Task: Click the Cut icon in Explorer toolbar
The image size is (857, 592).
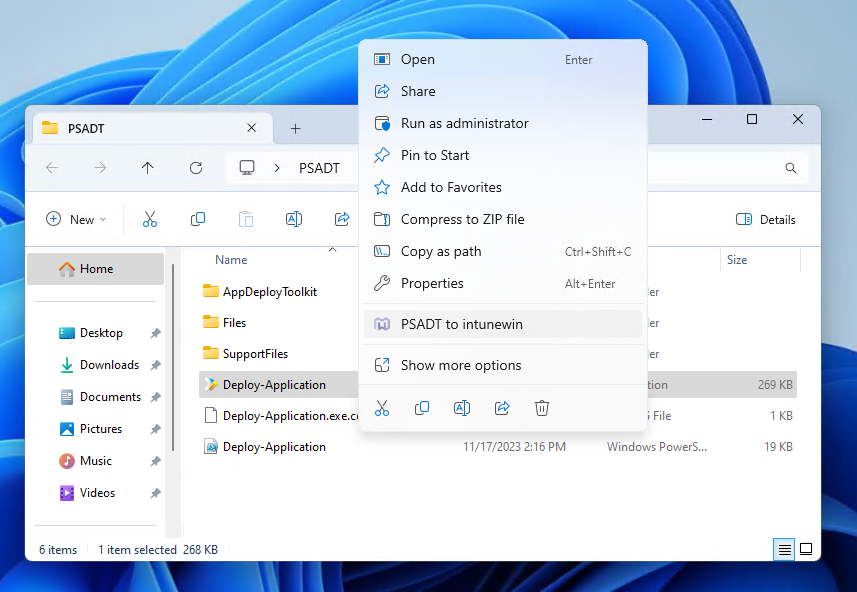Action: (x=150, y=219)
